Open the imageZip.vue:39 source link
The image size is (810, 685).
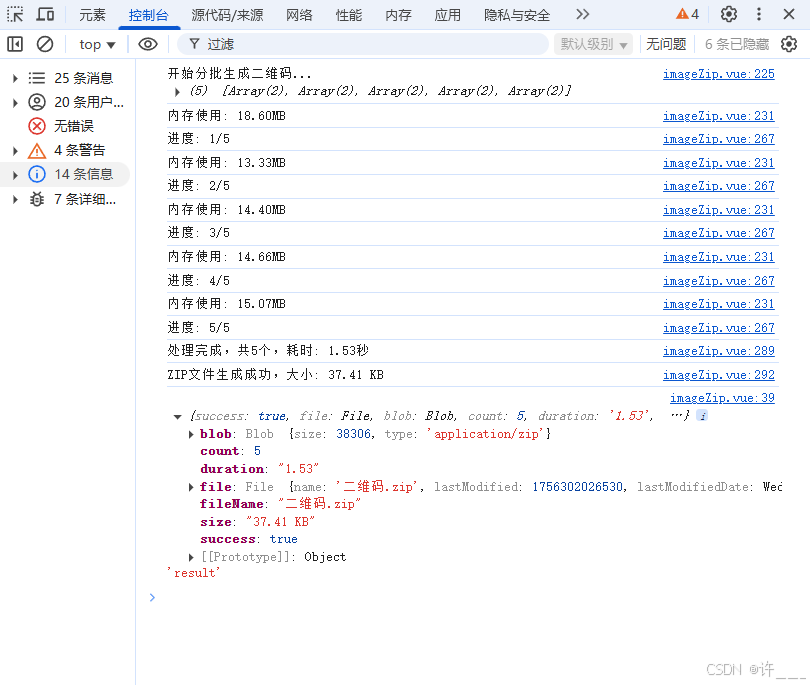click(x=722, y=398)
